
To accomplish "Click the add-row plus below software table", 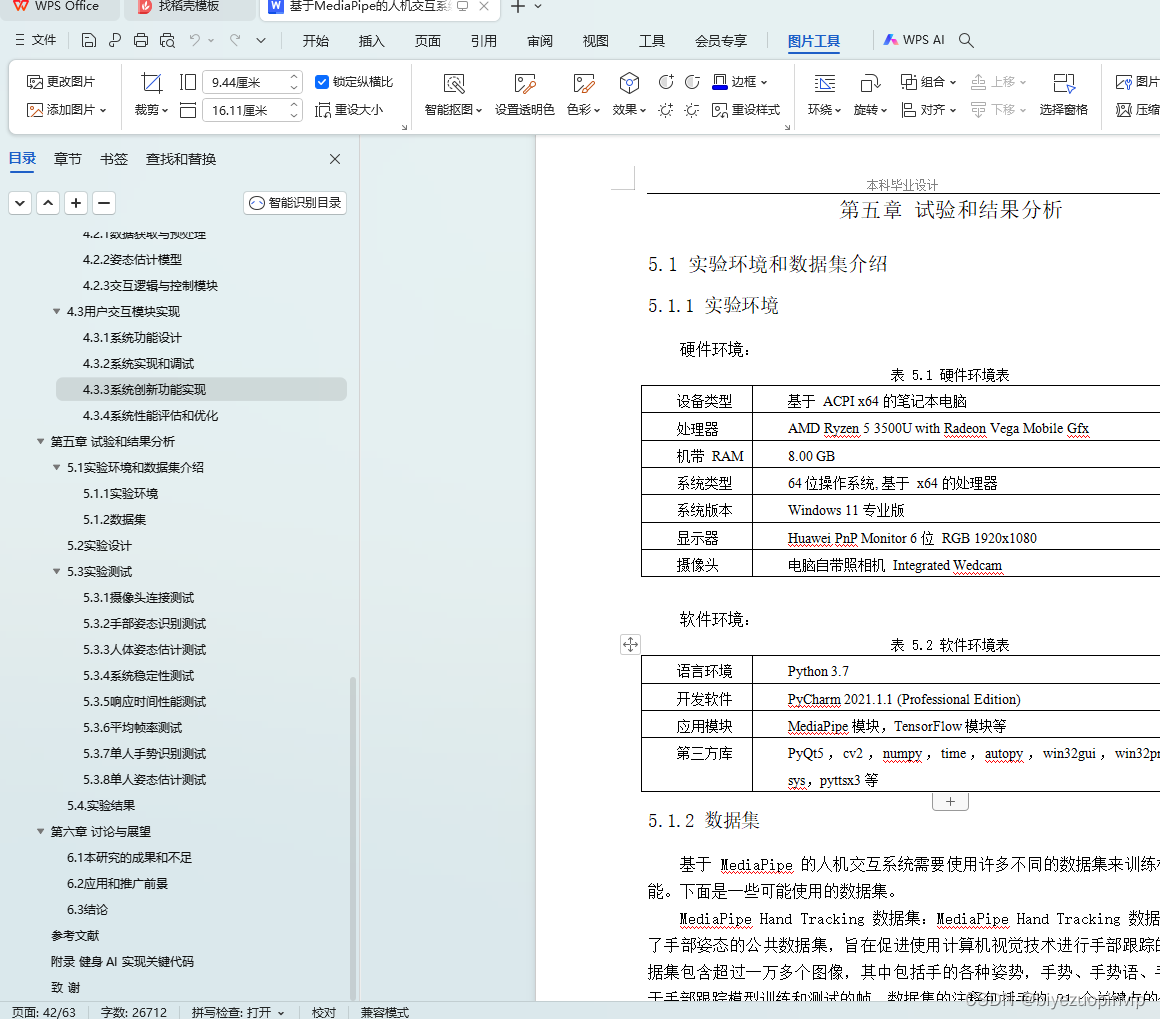I will [951, 801].
